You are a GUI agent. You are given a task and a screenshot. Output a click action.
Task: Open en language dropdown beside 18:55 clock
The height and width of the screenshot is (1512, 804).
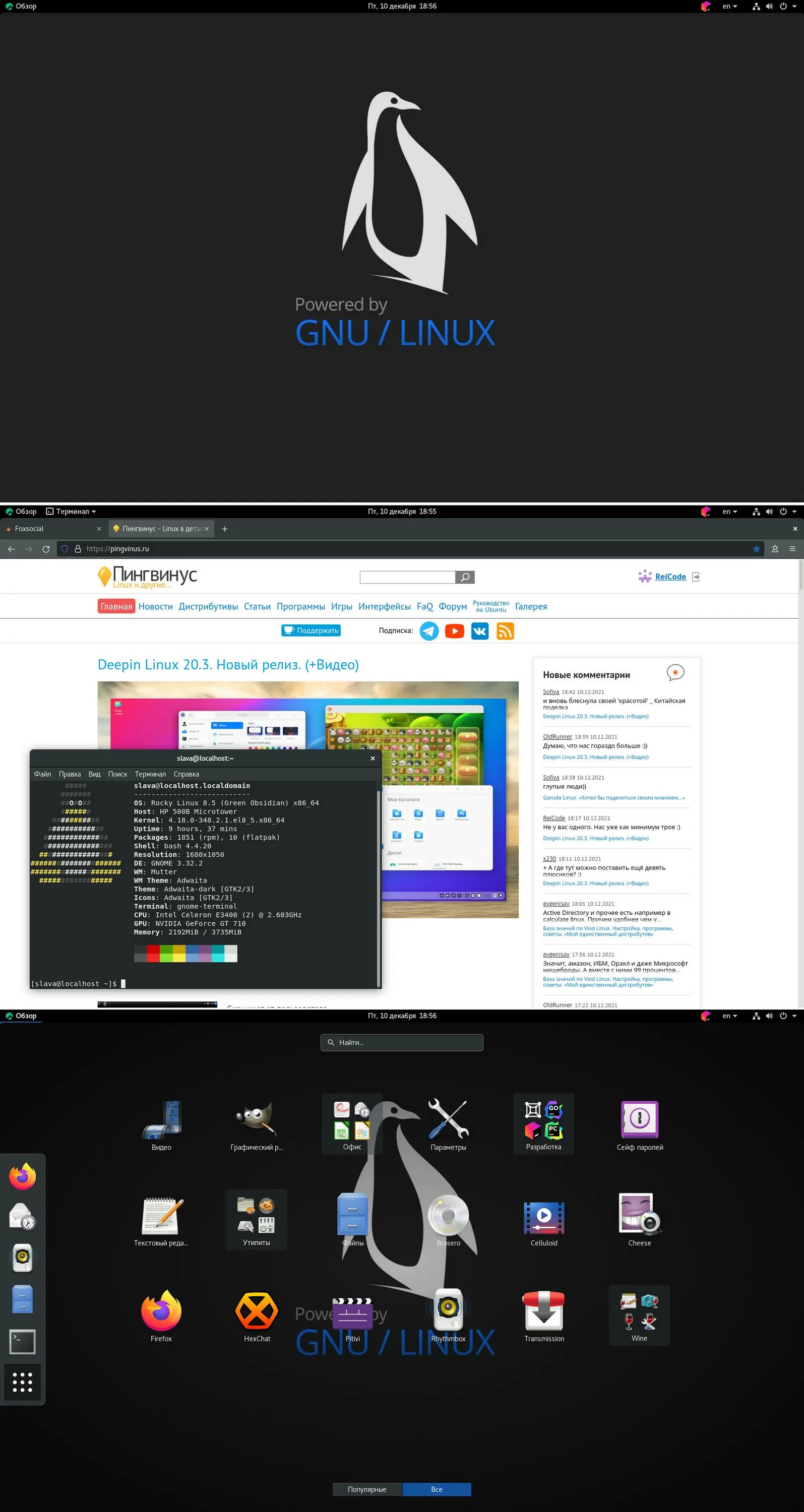(x=729, y=511)
